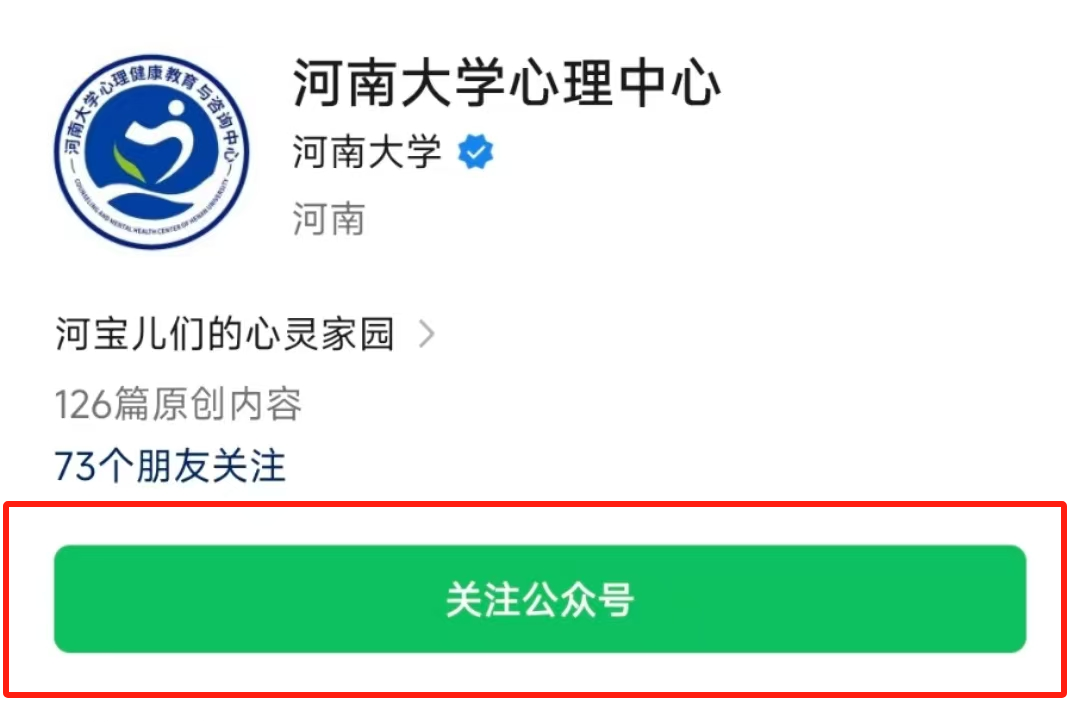Expand the description using the gray chevron arrow
1080x722 pixels.
pyautogui.click(x=427, y=334)
